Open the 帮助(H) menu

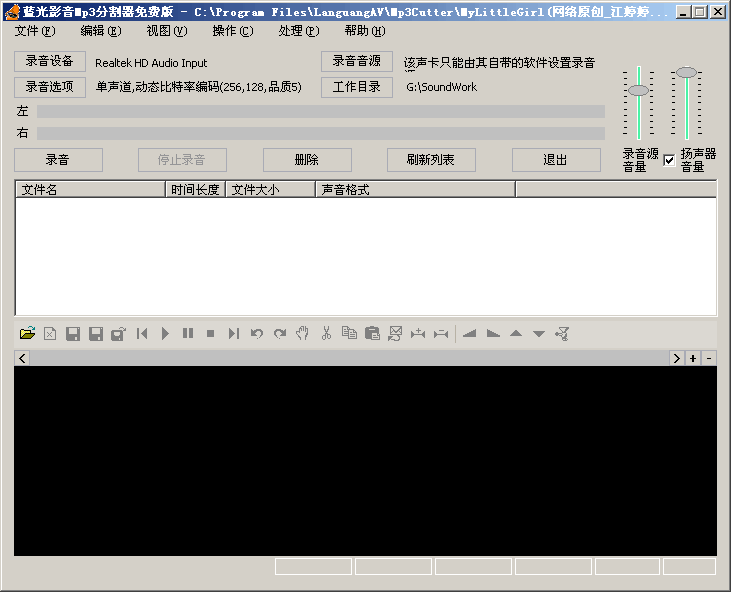[x=365, y=31]
